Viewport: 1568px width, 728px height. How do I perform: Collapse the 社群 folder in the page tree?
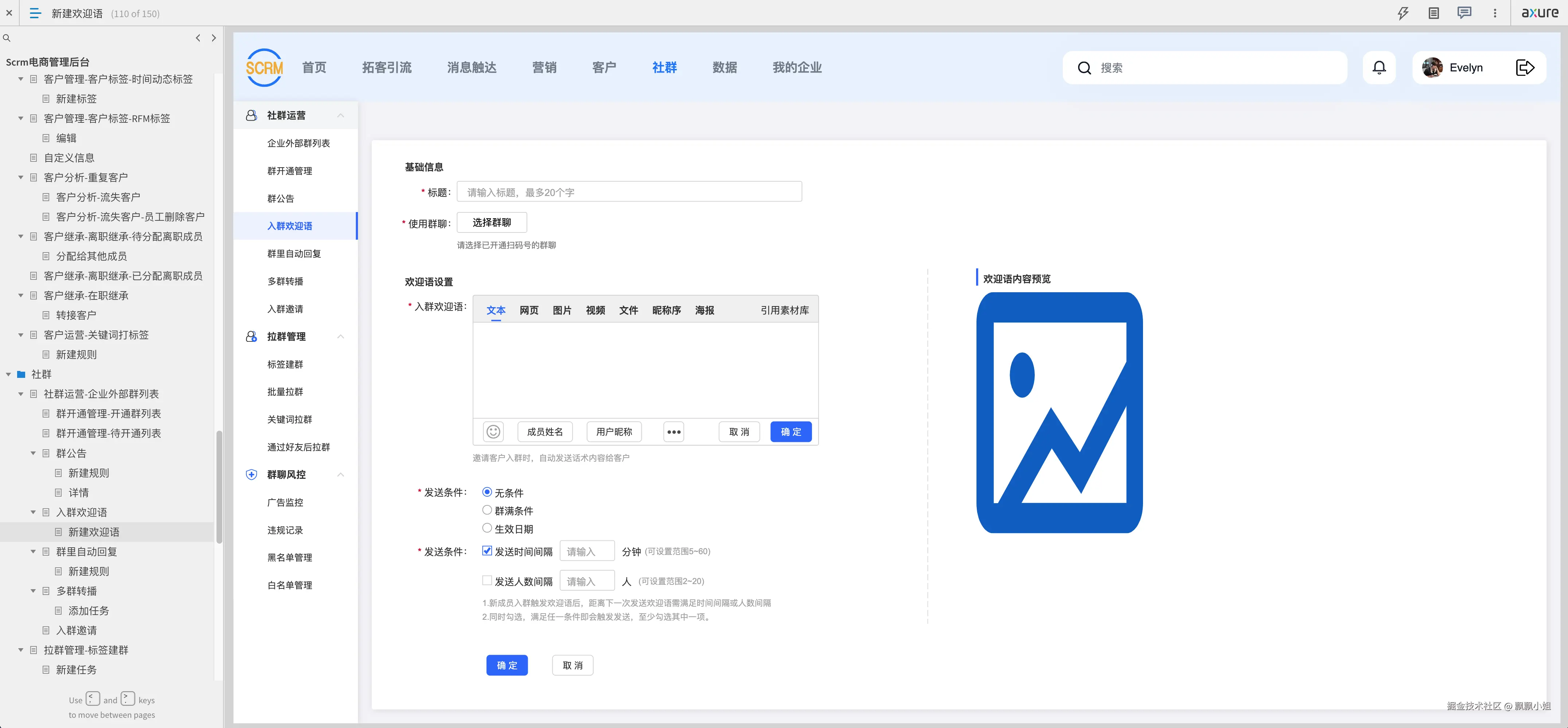8,374
